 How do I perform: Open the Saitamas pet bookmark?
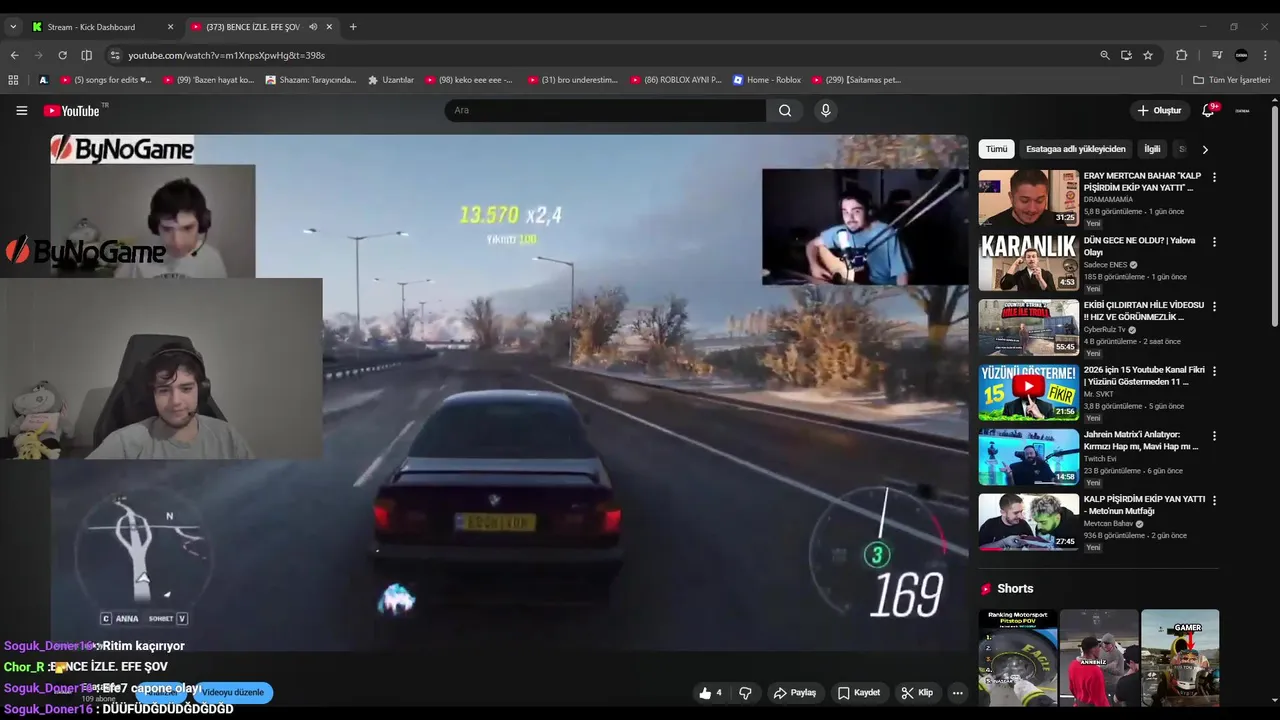pos(857,80)
